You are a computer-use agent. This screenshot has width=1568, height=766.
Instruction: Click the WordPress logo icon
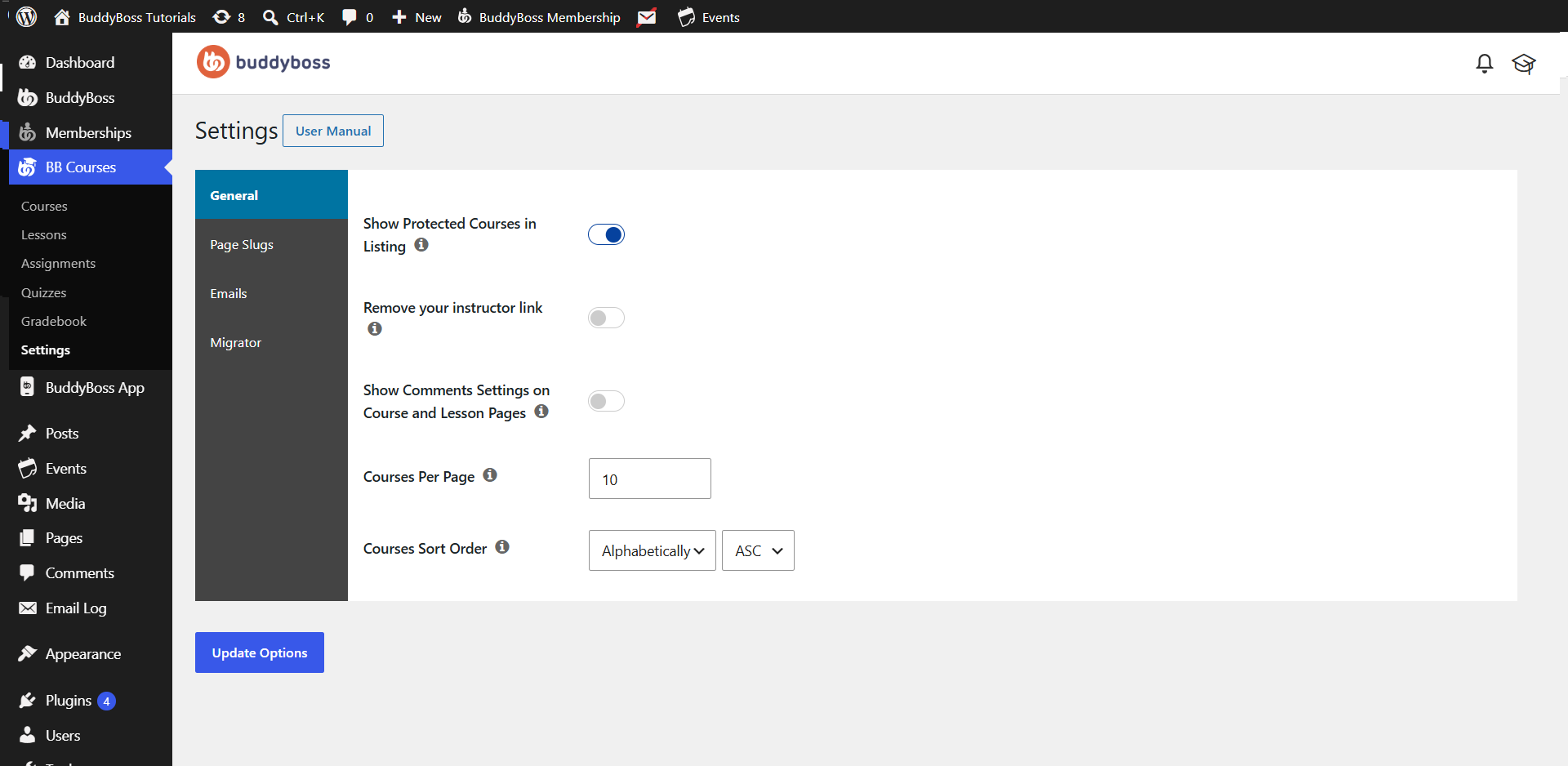(27, 16)
